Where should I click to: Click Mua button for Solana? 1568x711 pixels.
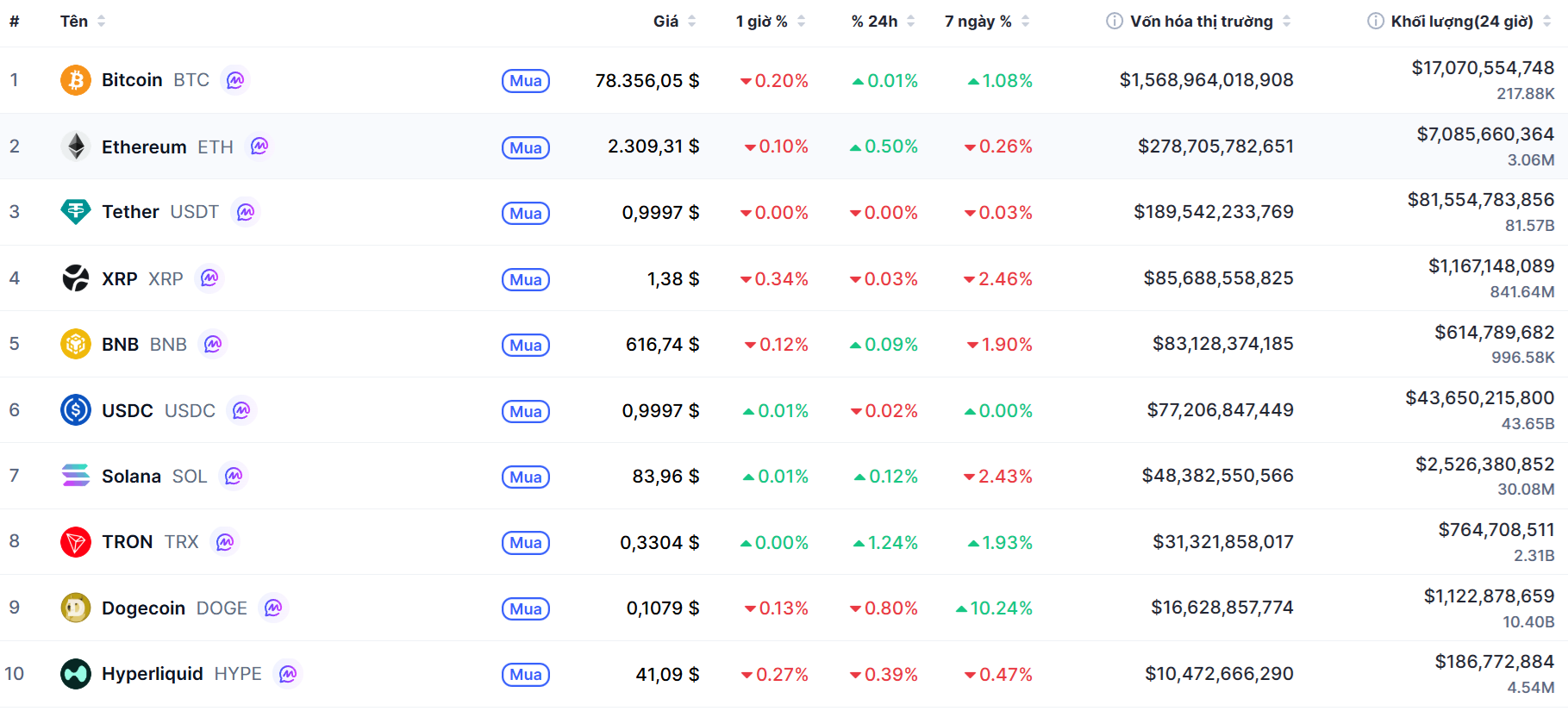[x=526, y=477]
